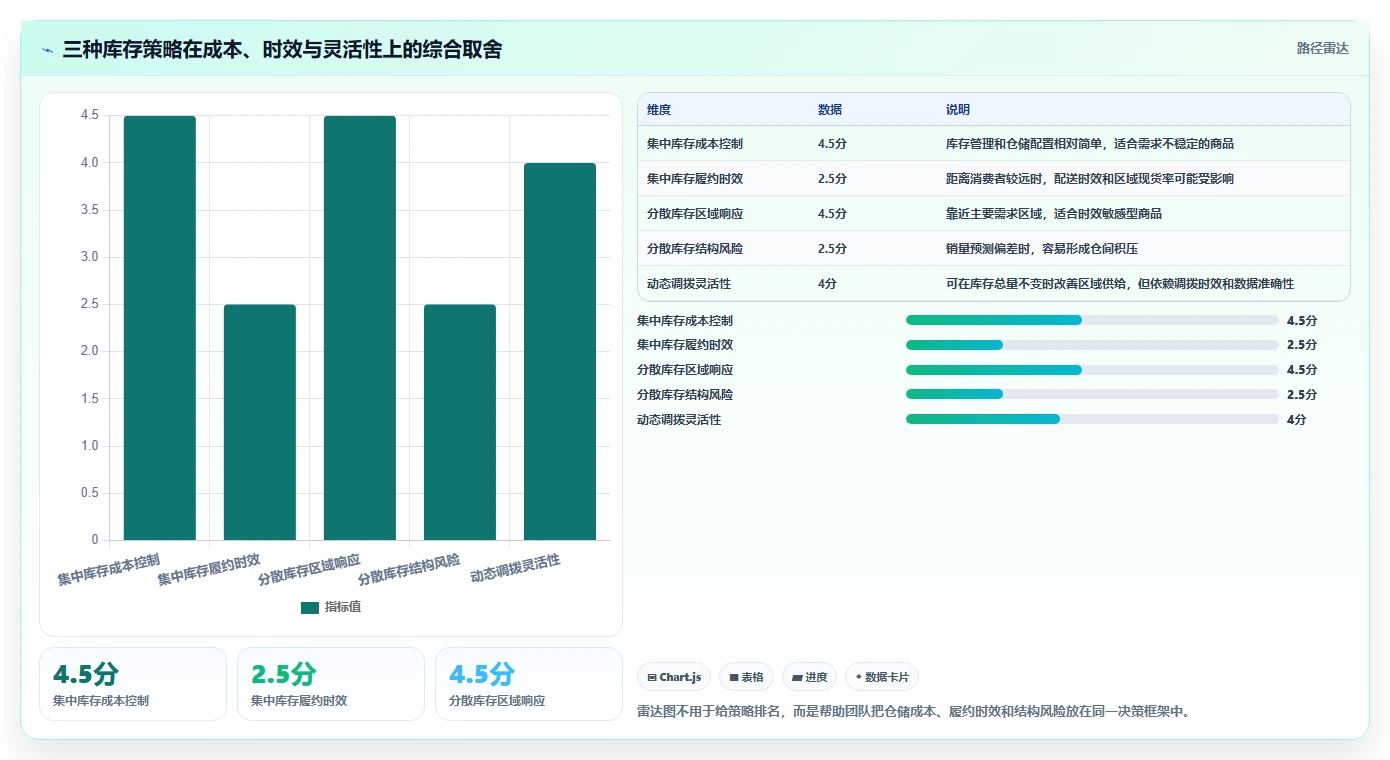Viewport: 1390px width, 760px height.
Task: Click the lightning icon beside the title
Action: [48, 50]
